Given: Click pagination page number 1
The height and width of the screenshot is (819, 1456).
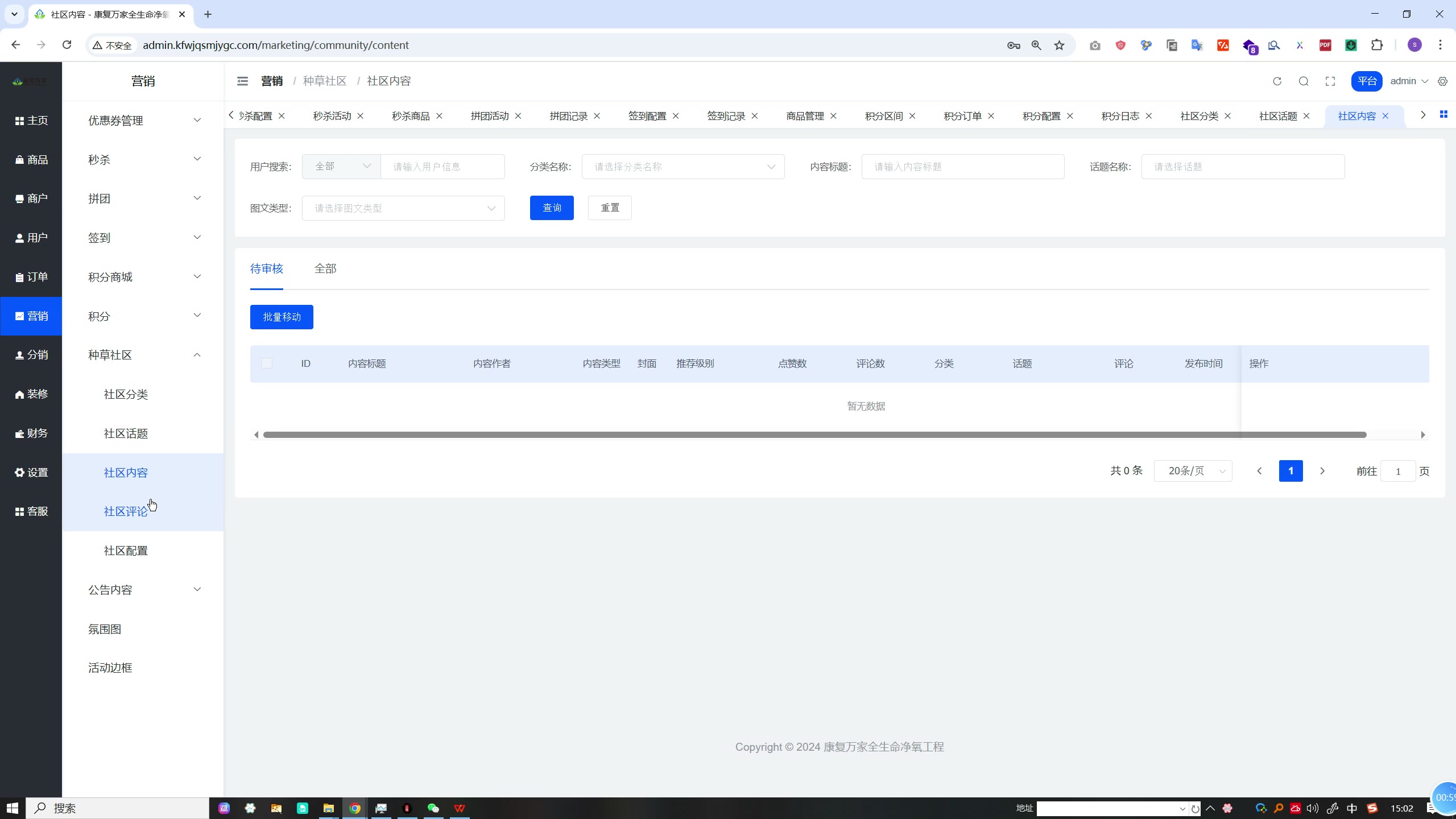Looking at the screenshot, I should (x=1291, y=471).
